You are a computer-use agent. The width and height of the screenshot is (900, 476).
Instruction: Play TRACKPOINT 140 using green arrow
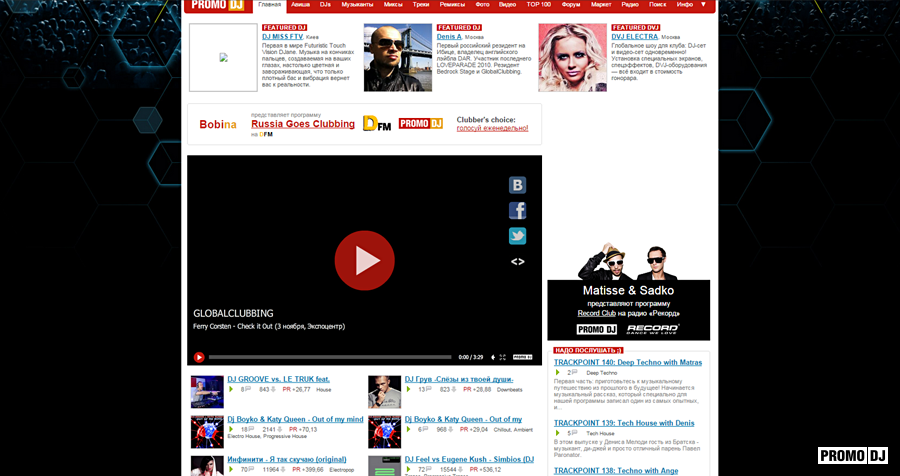click(x=558, y=372)
